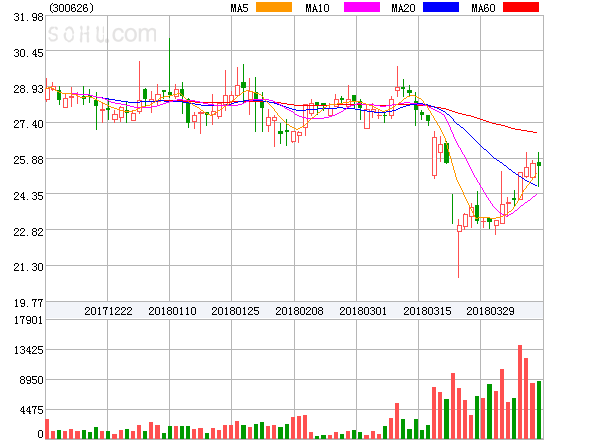Screen dimensions: 600x440
Task: Select the stock code (300626) label
Action: [72, 8]
